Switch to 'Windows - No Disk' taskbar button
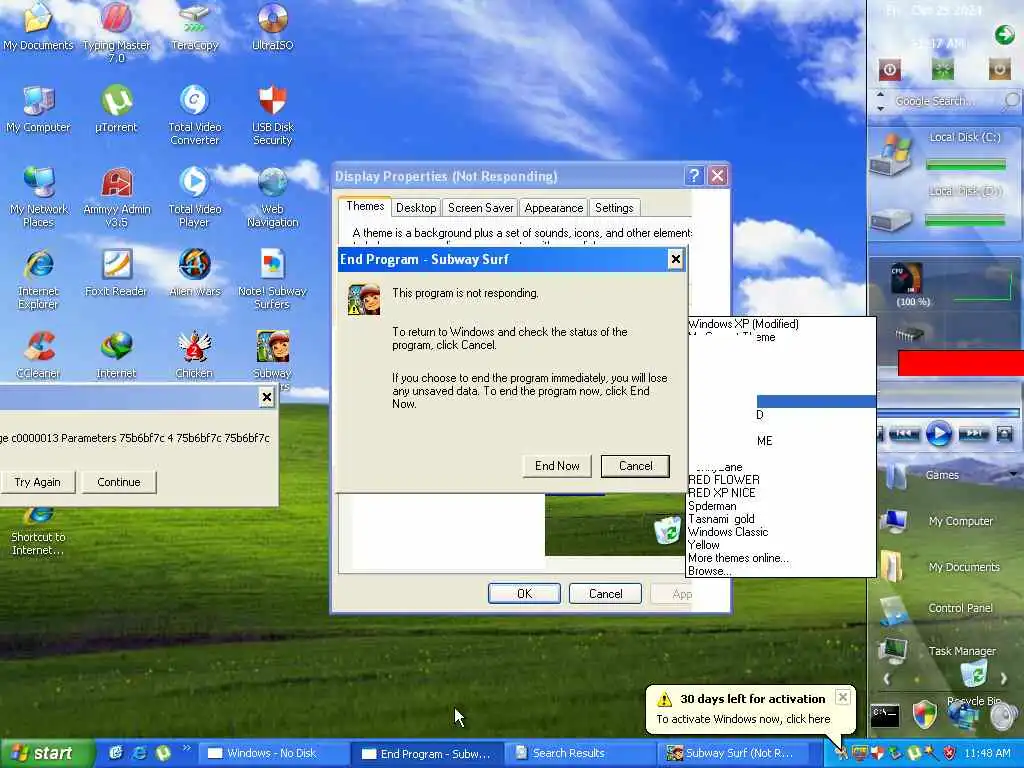The width and height of the screenshot is (1024, 768). (273, 753)
